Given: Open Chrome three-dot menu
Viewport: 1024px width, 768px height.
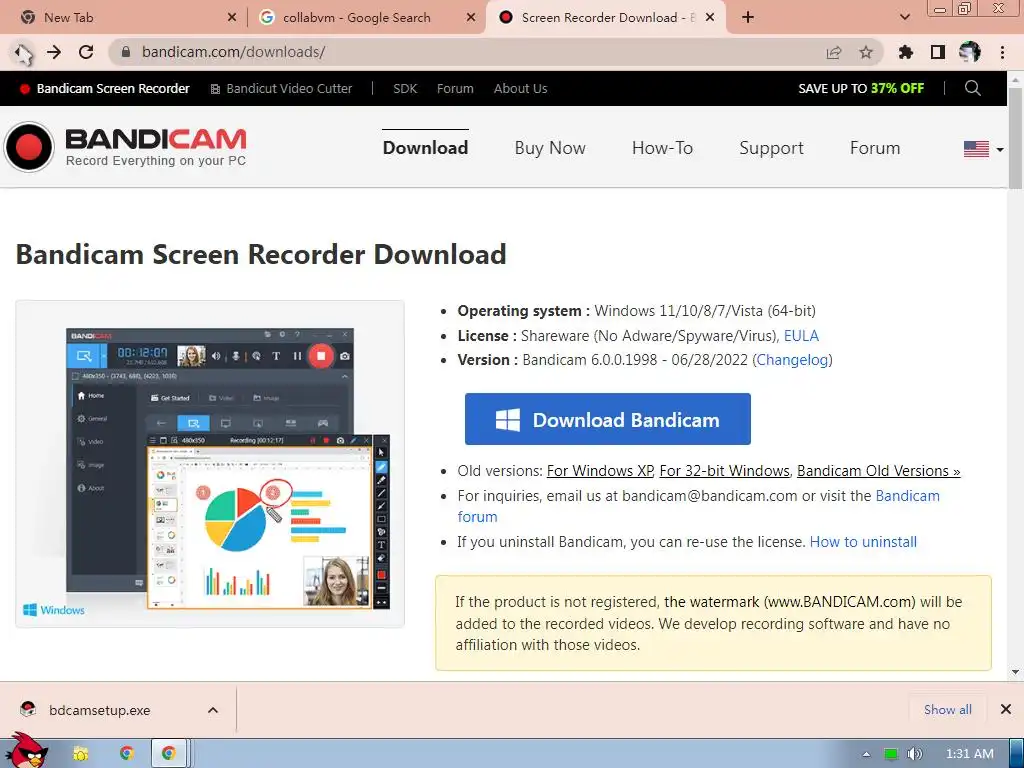Looking at the screenshot, I should [1002, 52].
